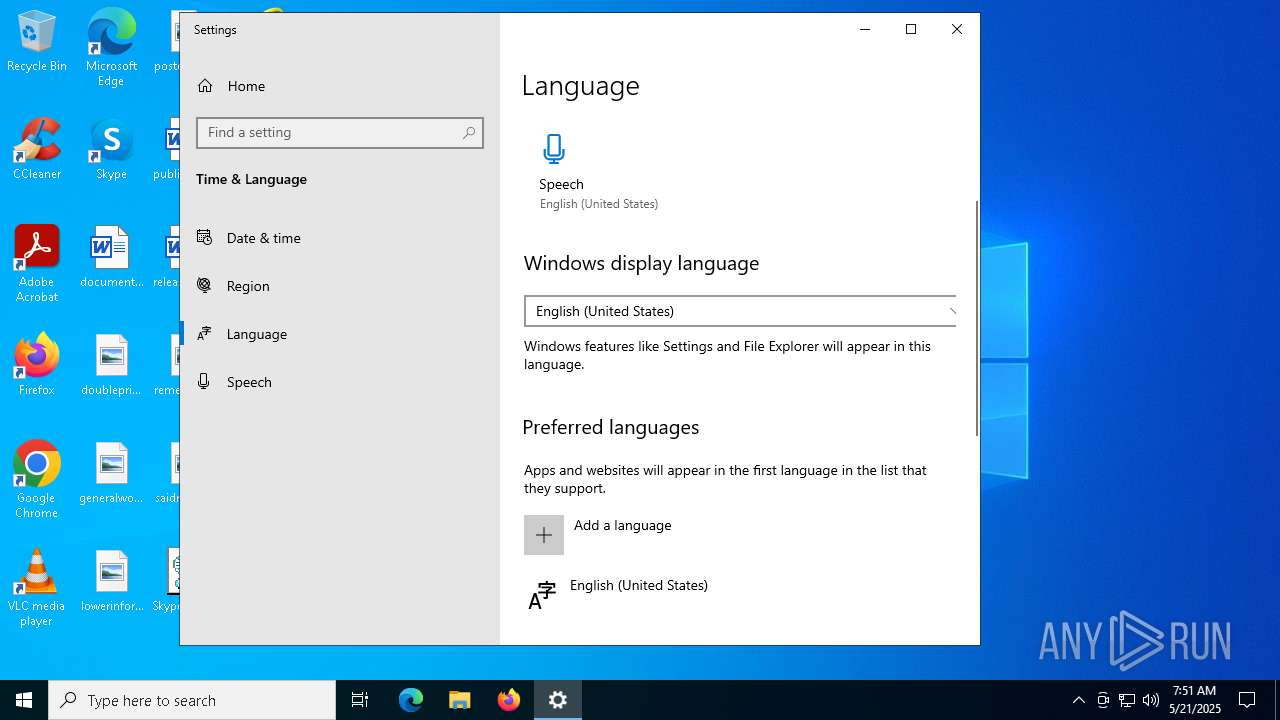This screenshot has height=720, width=1280.
Task: Select the Language sidebar item
Action: (340, 334)
